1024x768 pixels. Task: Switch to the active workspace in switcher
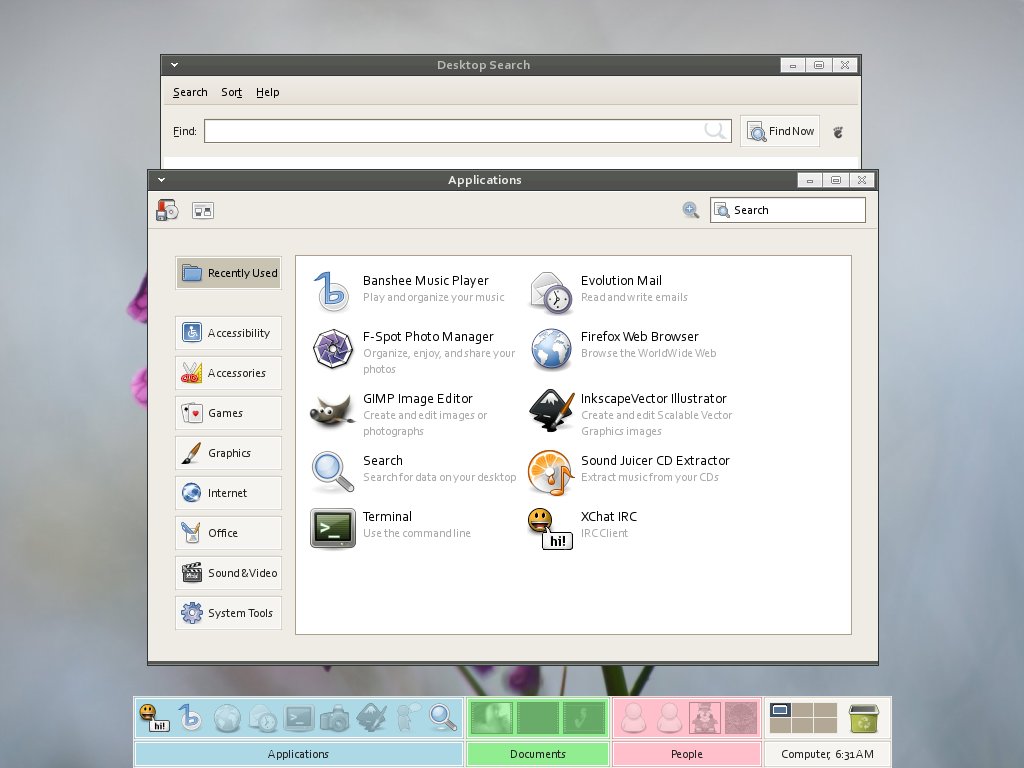[x=780, y=710]
